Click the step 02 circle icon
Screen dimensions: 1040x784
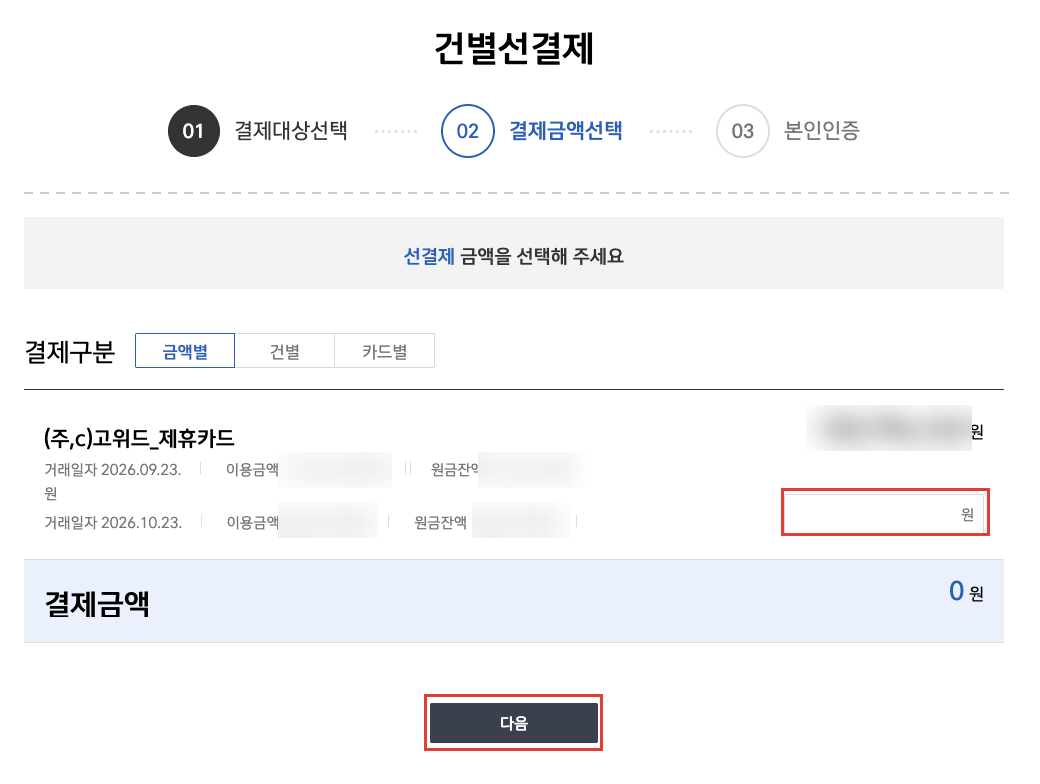pos(468,131)
